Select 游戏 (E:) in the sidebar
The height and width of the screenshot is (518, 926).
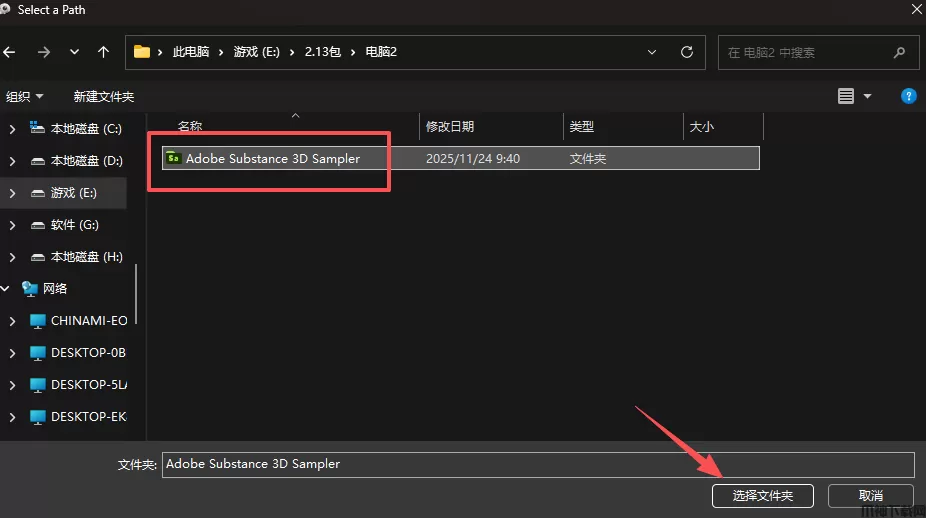[x=73, y=193]
